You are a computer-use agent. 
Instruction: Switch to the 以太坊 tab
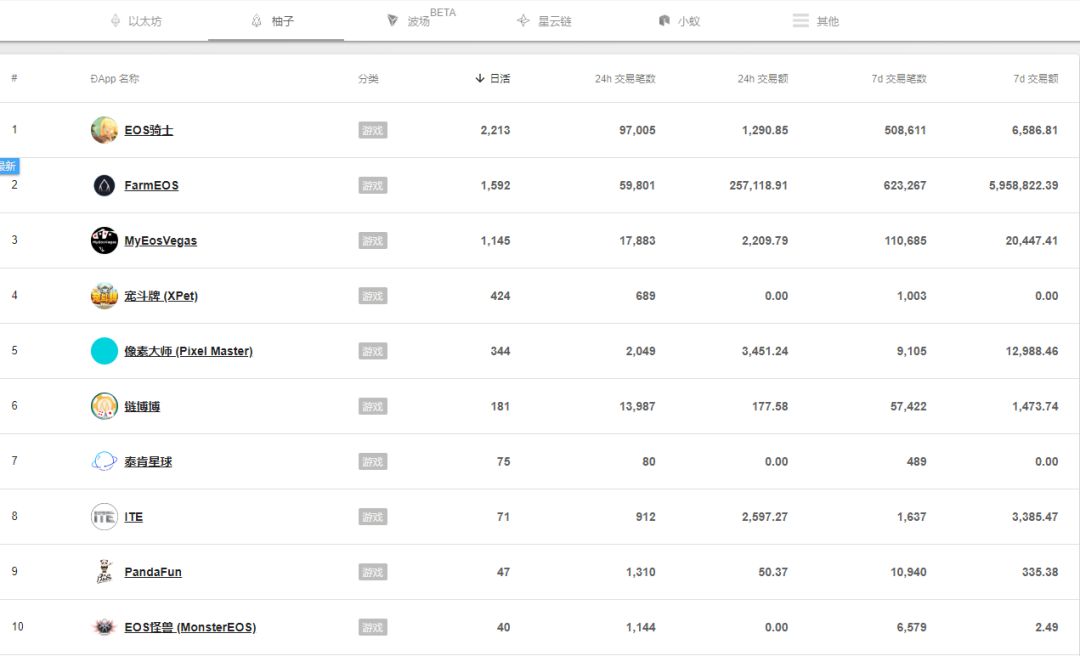coord(136,21)
